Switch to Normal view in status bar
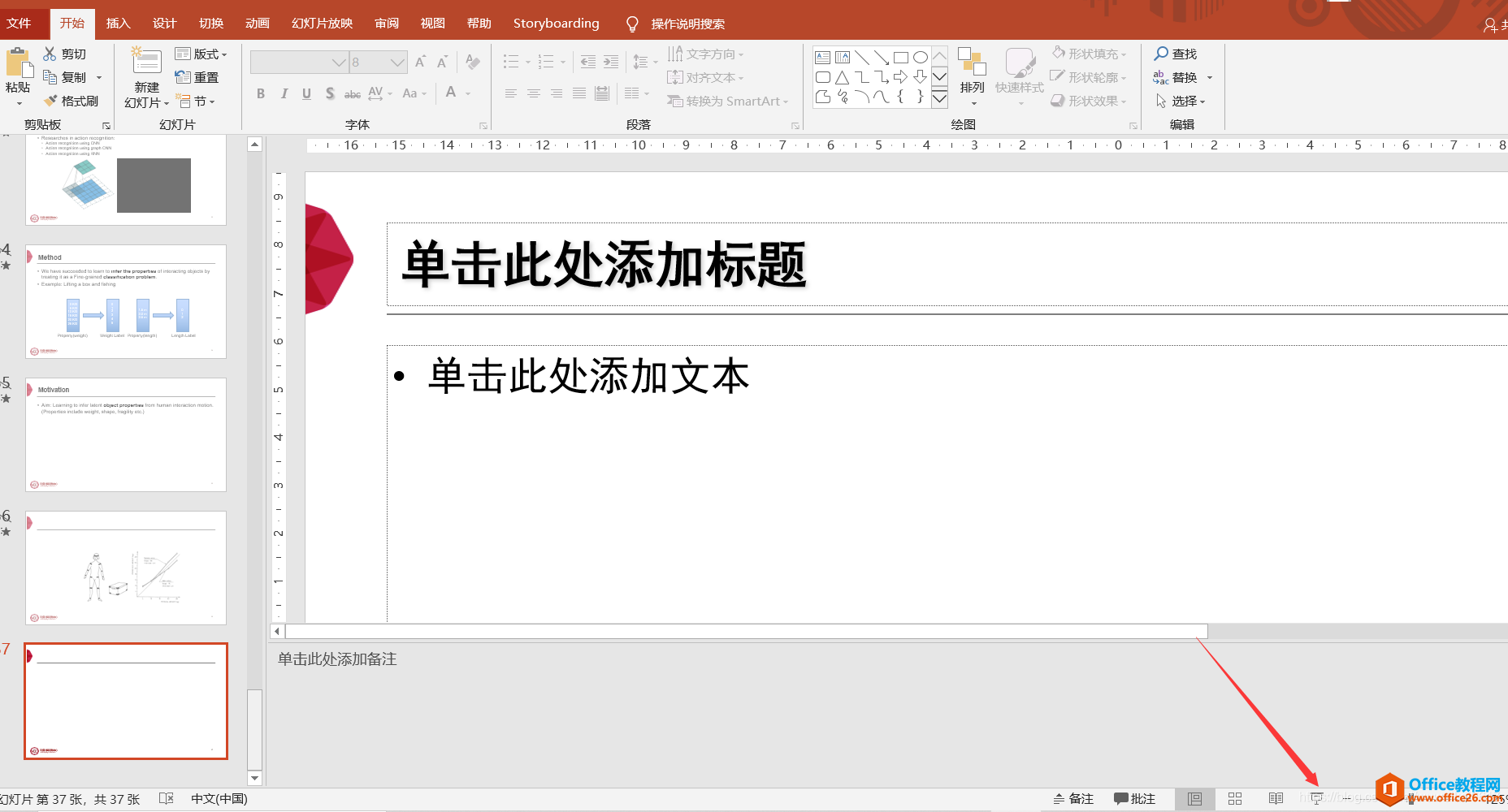This screenshot has width=1508, height=812. (1194, 799)
